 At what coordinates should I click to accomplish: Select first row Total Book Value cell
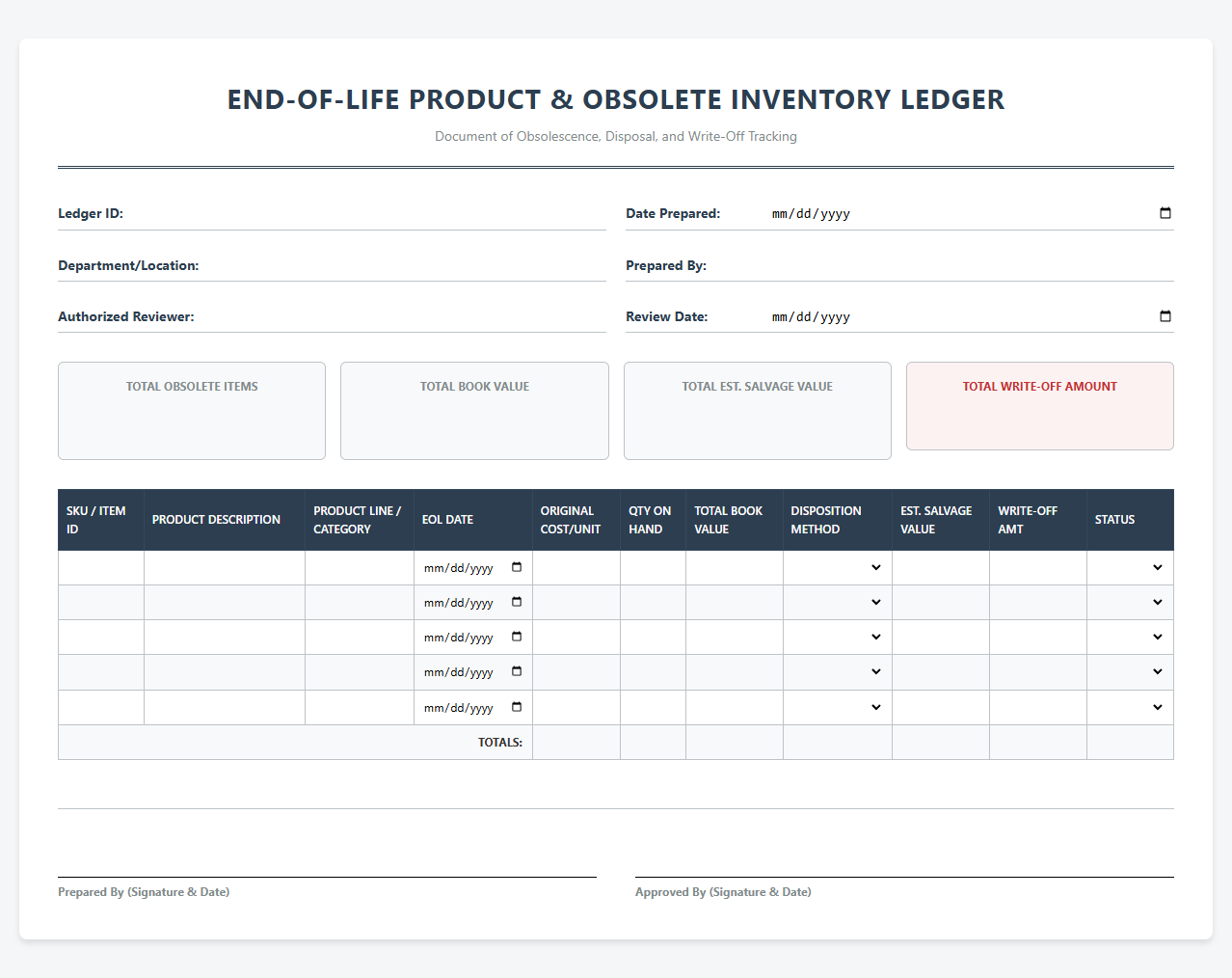click(735, 567)
